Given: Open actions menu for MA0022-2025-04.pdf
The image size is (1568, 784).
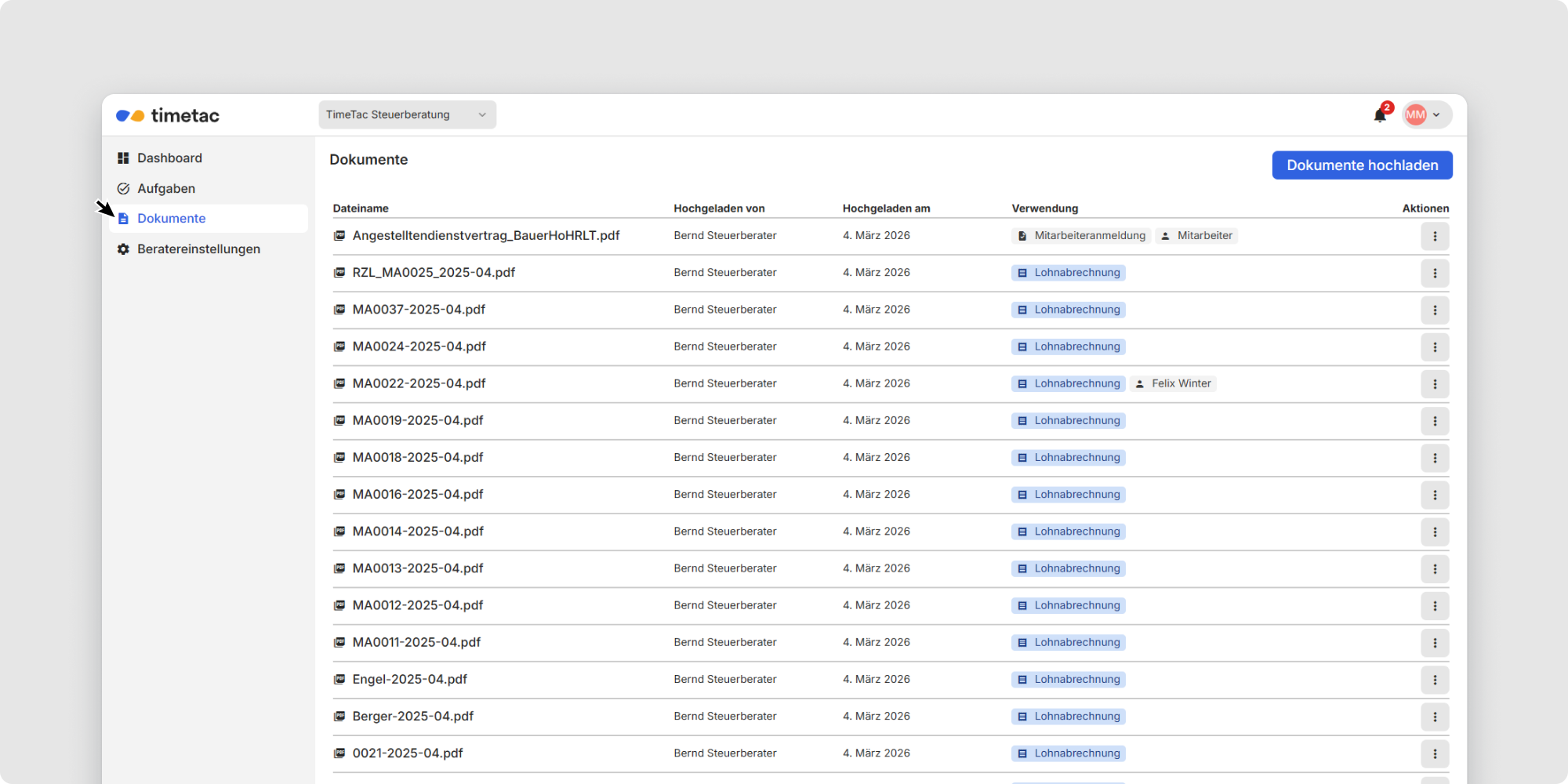Looking at the screenshot, I should pos(1435,384).
